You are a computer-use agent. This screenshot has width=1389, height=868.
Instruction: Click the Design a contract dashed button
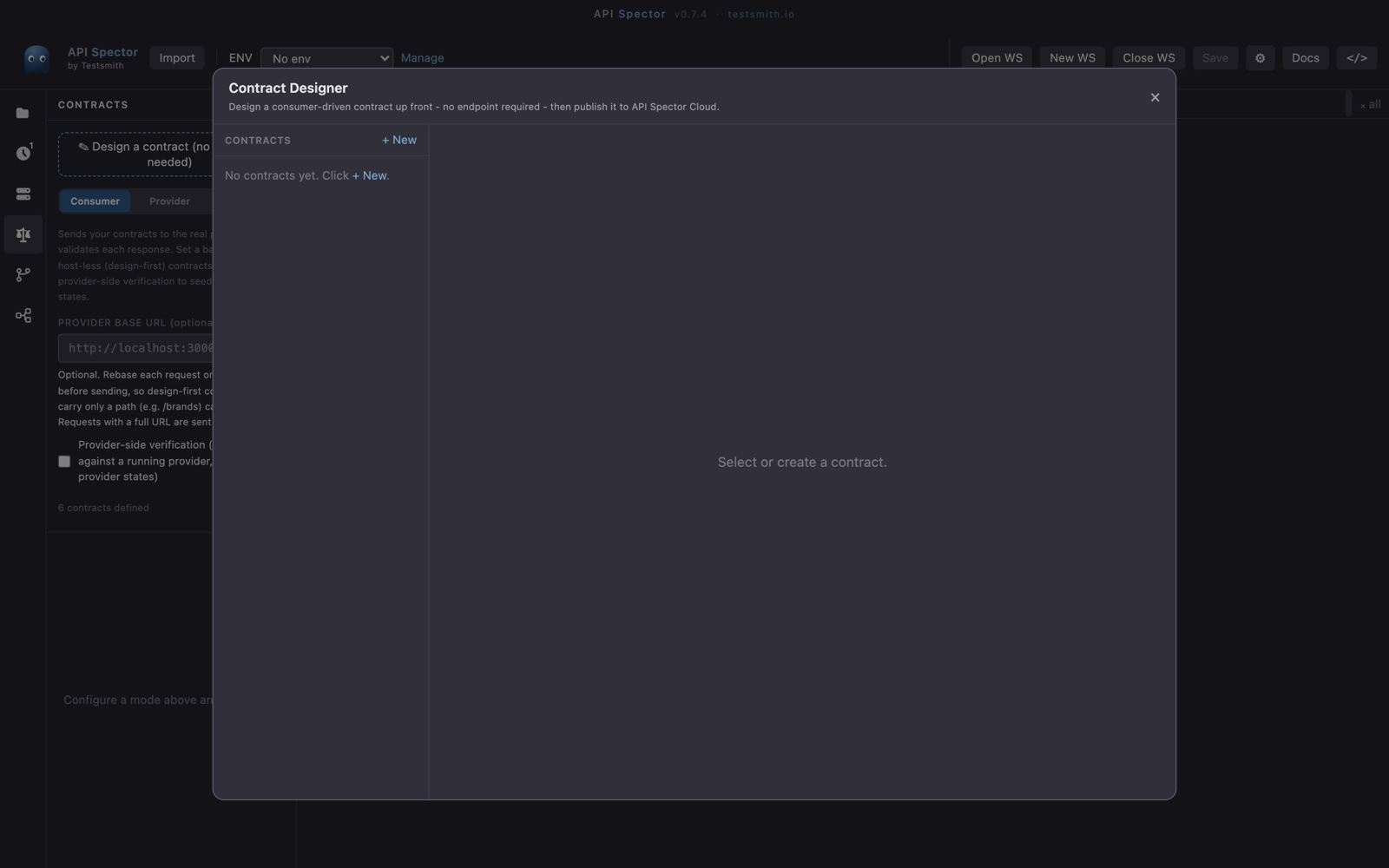[135, 155]
